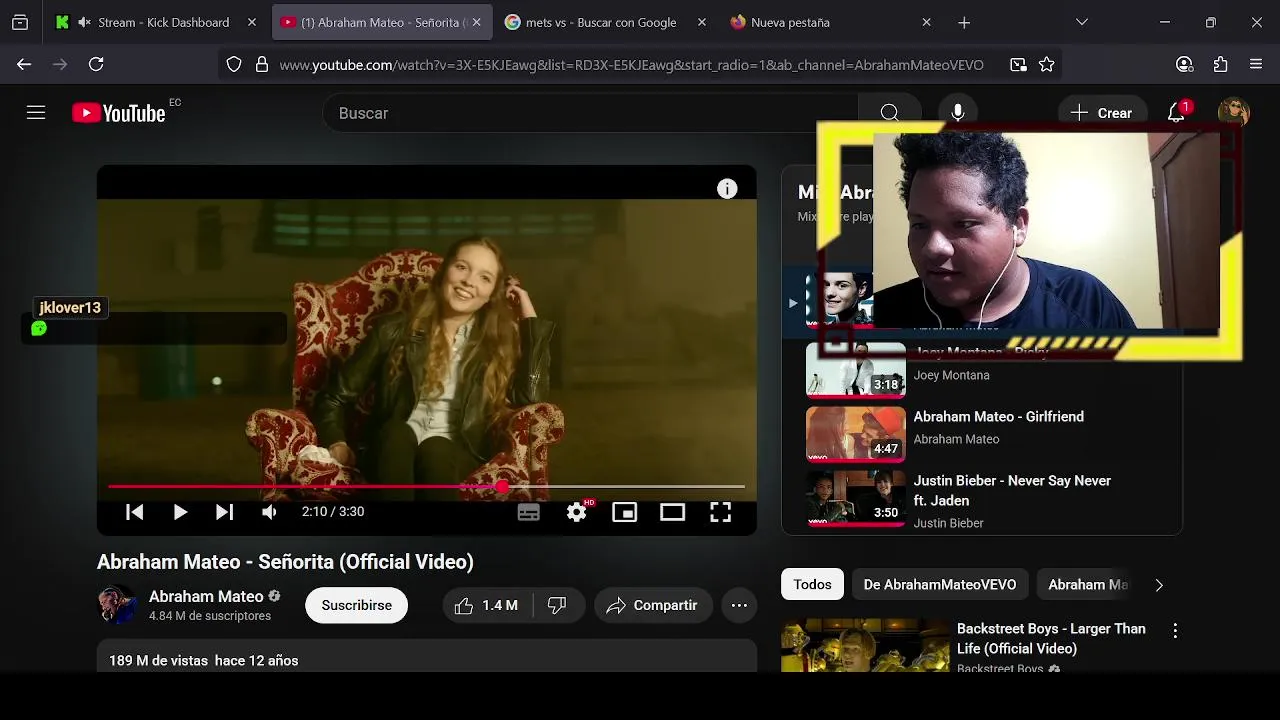Open YouTube notifications bell
This screenshot has width=1280, height=720.
coord(1177,112)
